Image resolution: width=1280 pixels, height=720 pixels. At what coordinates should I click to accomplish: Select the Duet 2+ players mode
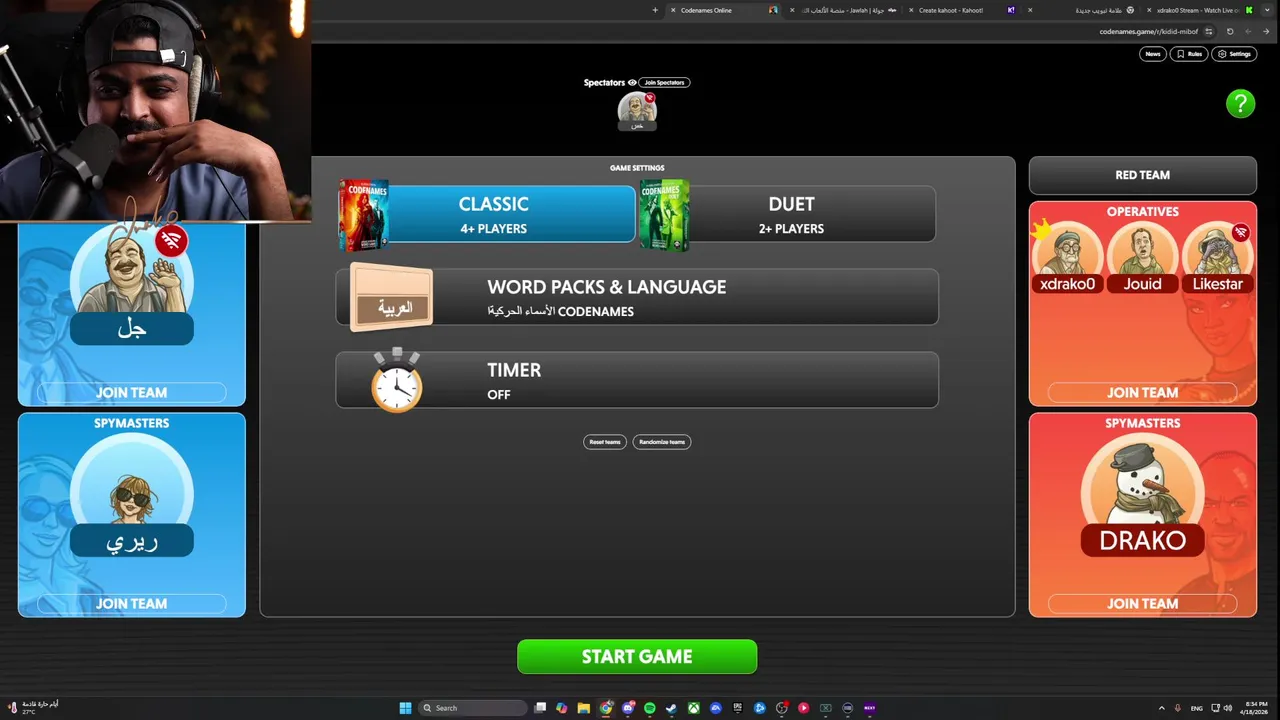tap(788, 215)
